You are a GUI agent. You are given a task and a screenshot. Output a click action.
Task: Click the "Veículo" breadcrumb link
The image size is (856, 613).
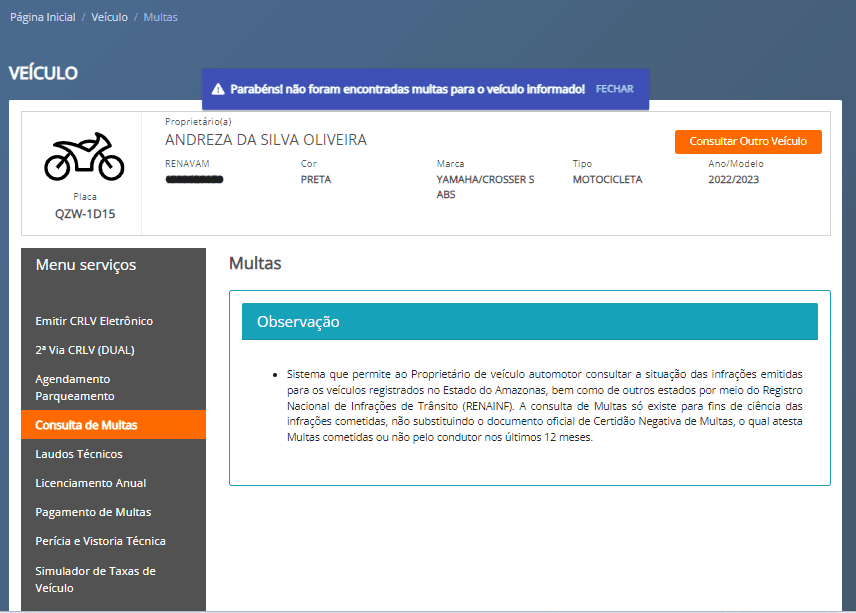109,17
